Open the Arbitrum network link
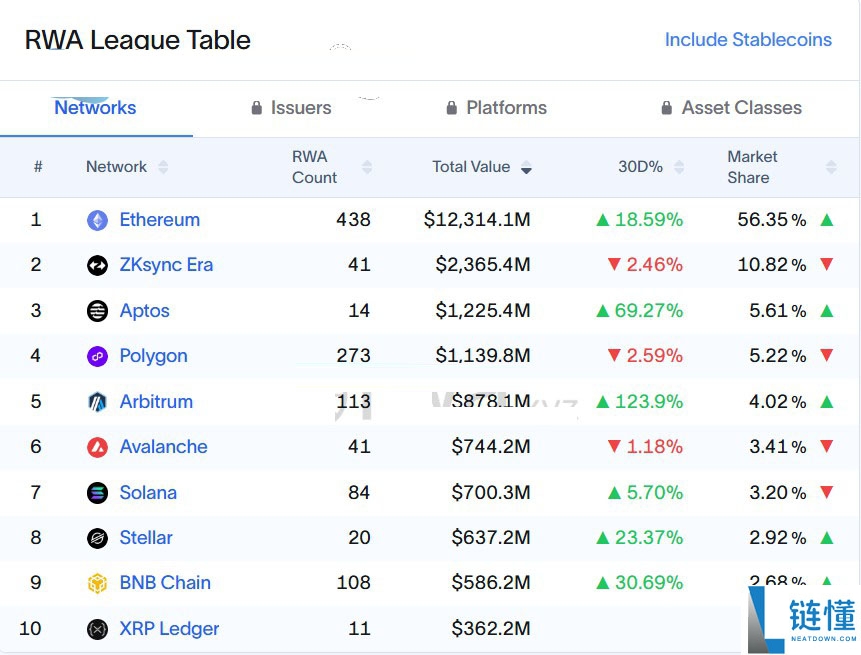Image resolution: width=861 pixels, height=655 pixels. point(156,401)
